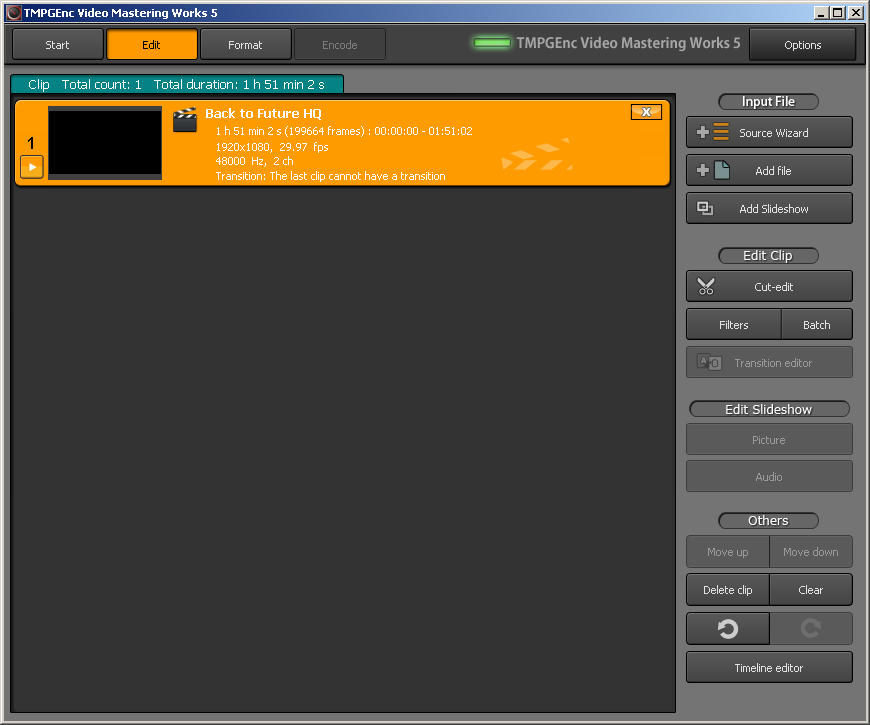Remove clip with the orange X button

click(x=646, y=112)
